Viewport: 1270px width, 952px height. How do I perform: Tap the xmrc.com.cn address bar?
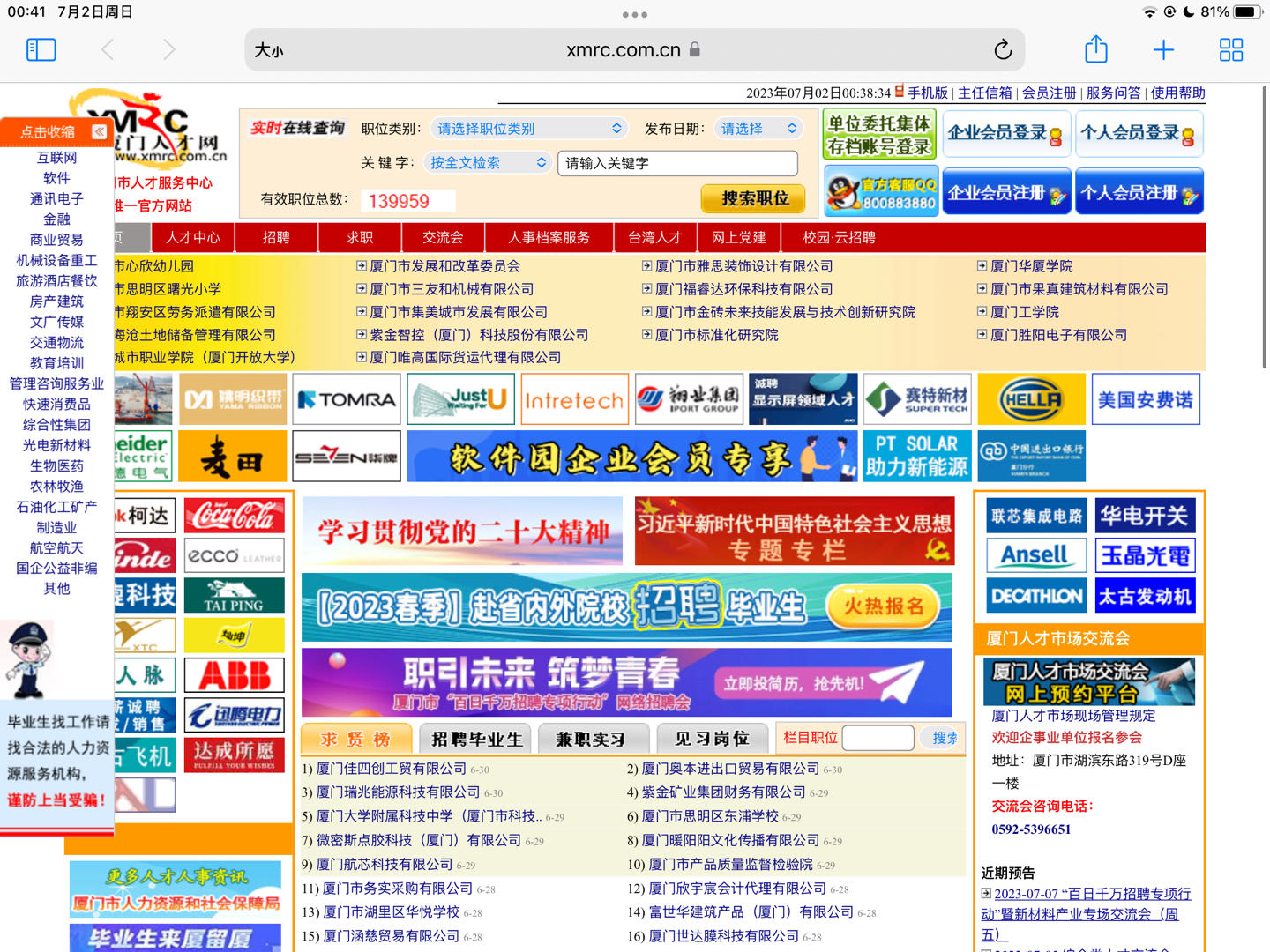pos(634,50)
